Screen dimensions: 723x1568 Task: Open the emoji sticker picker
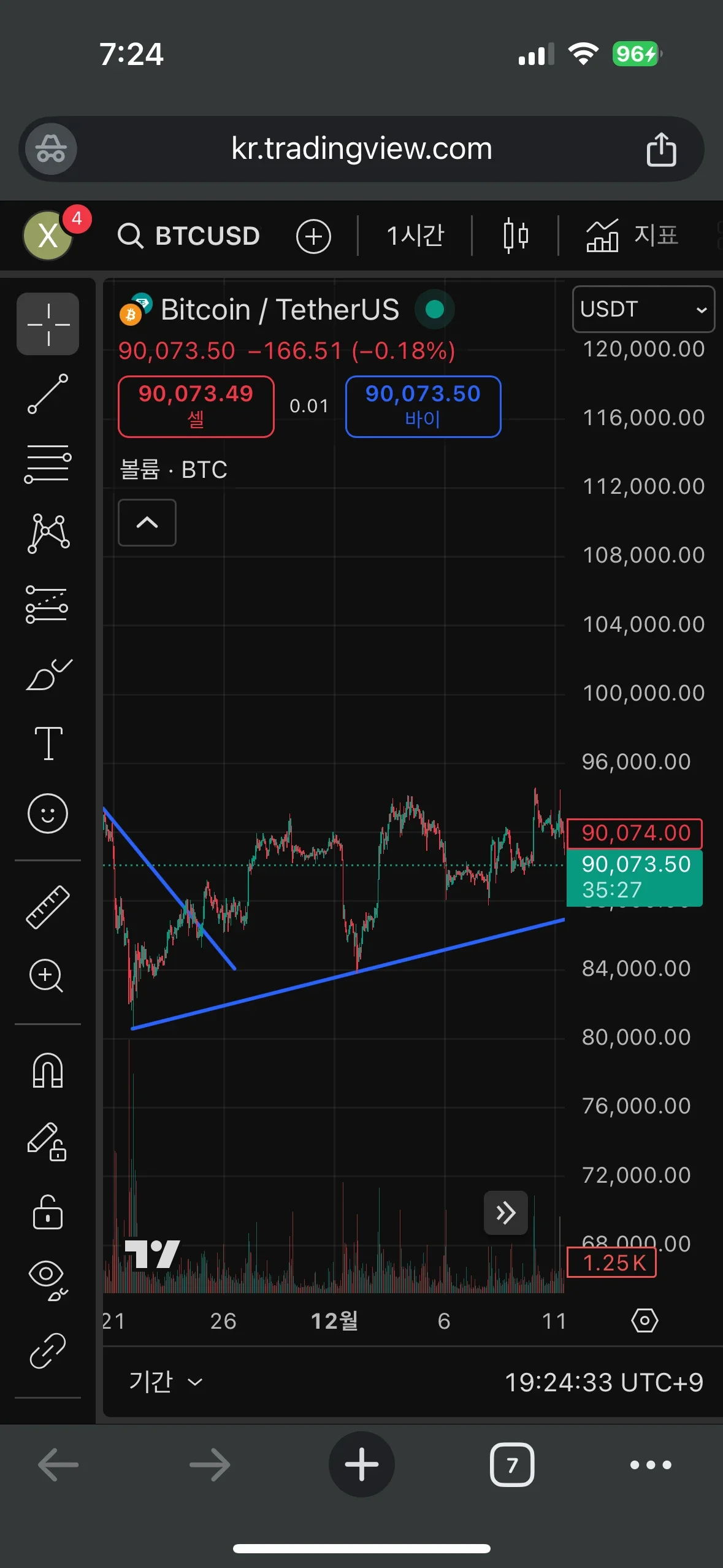(x=48, y=813)
